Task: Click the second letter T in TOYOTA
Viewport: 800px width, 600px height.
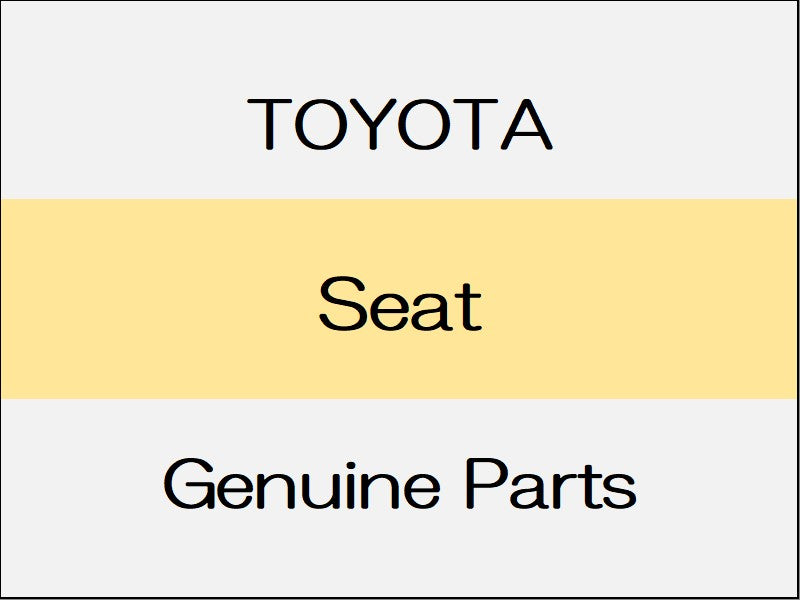Action: tap(478, 125)
